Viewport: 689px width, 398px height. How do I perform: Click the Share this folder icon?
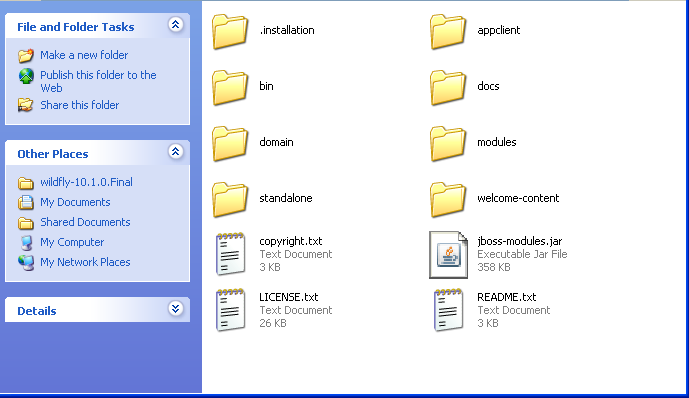pyautogui.click(x=25, y=105)
